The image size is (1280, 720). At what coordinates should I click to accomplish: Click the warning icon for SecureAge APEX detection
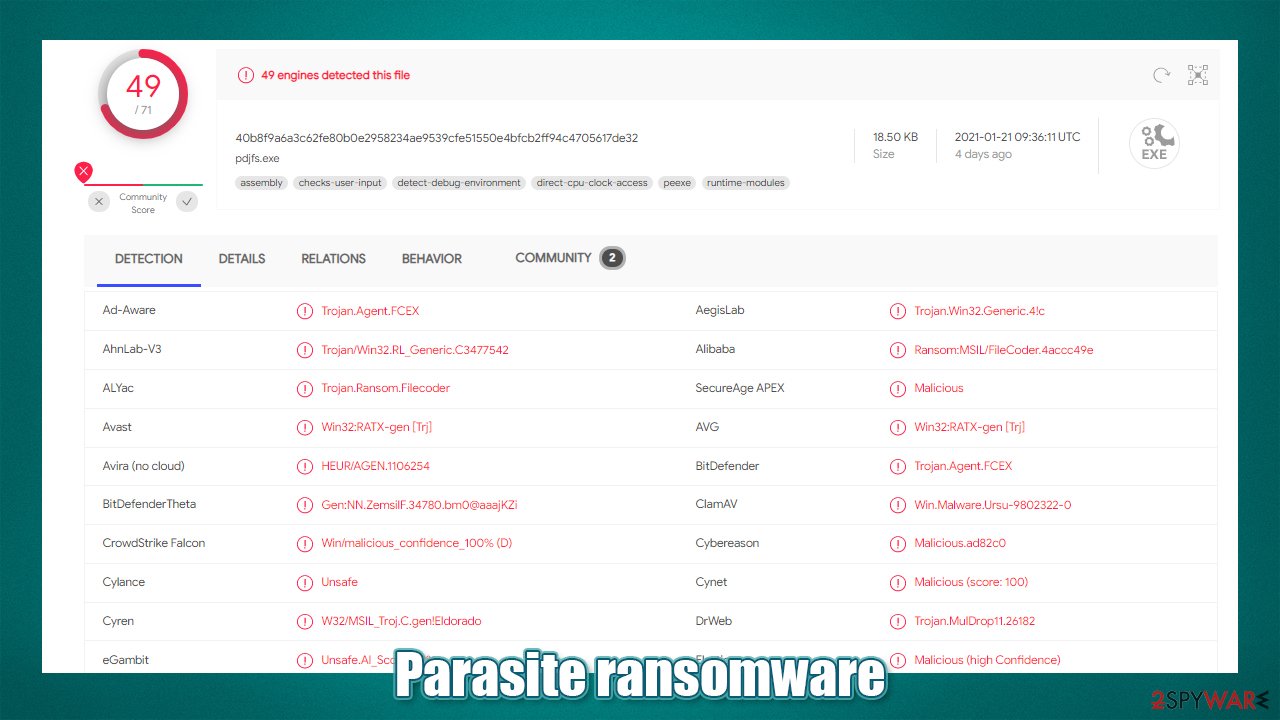tap(897, 388)
